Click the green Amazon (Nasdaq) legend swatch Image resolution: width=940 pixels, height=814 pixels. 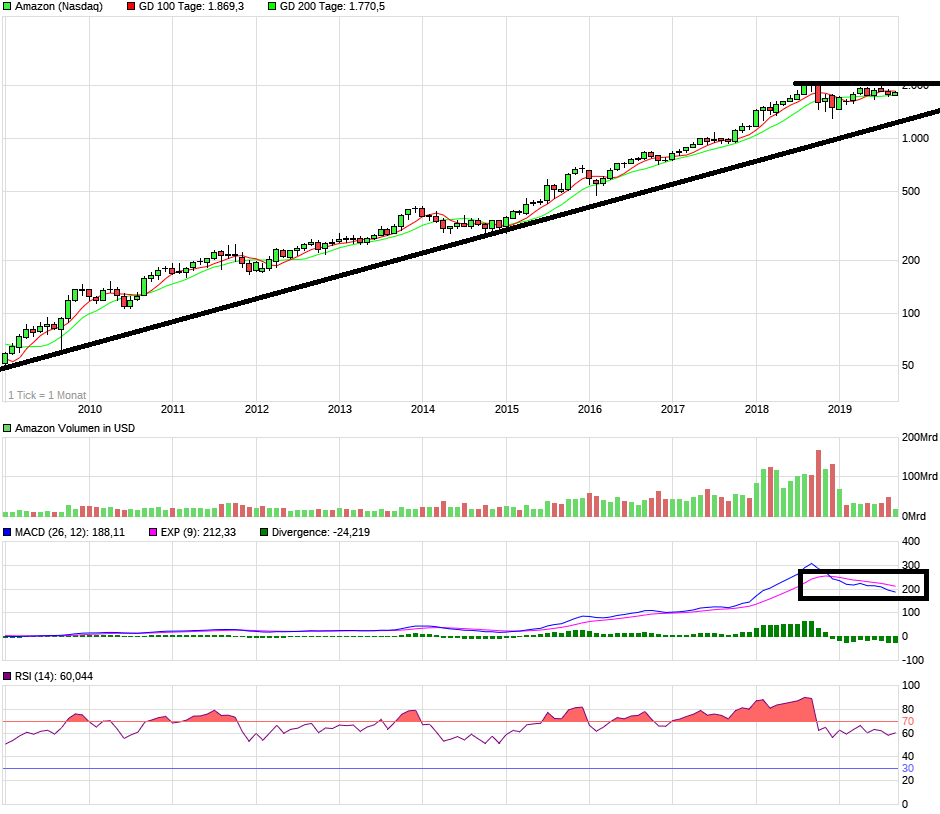coord(7,7)
